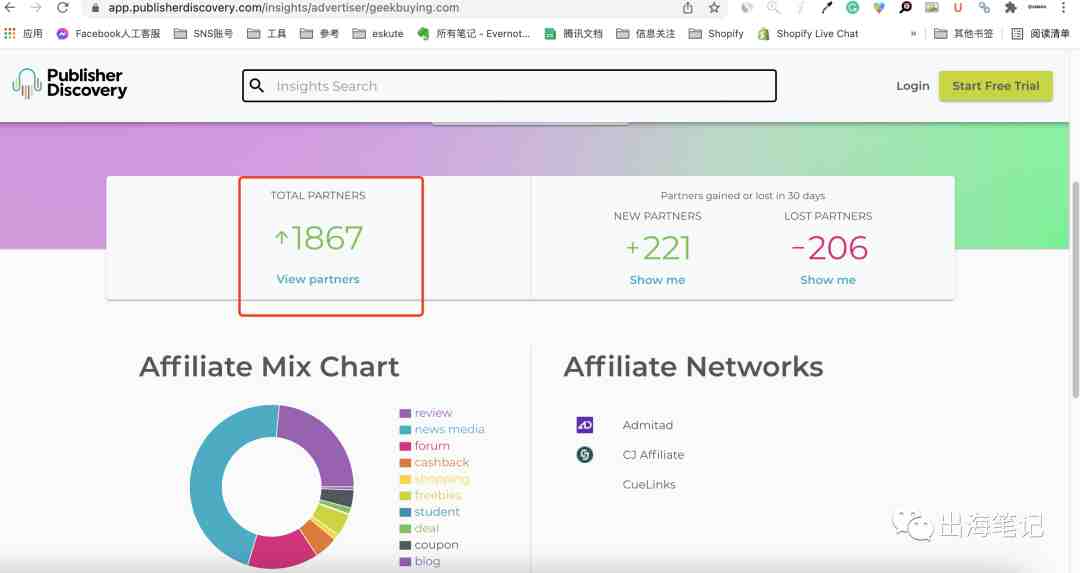Open the eskute bookmark folder
This screenshot has width=1080, height=573.
(378, 33)
